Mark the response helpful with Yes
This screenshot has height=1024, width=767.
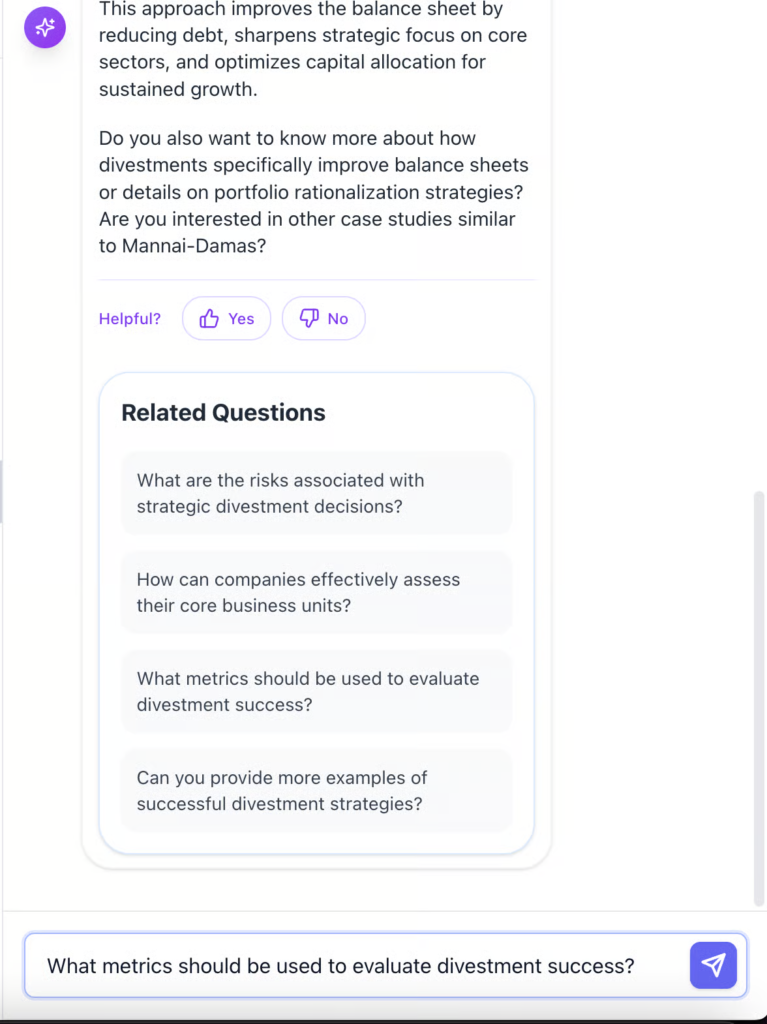[x=226, y=319]
